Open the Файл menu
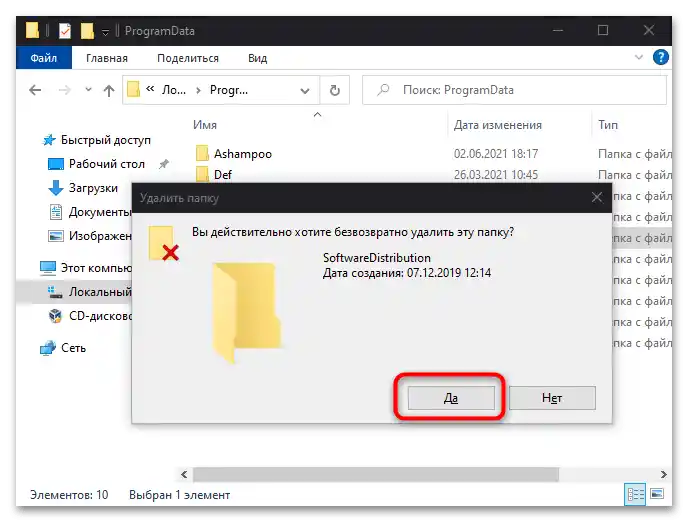Screen dimensions: 688x522 (43, 58)
